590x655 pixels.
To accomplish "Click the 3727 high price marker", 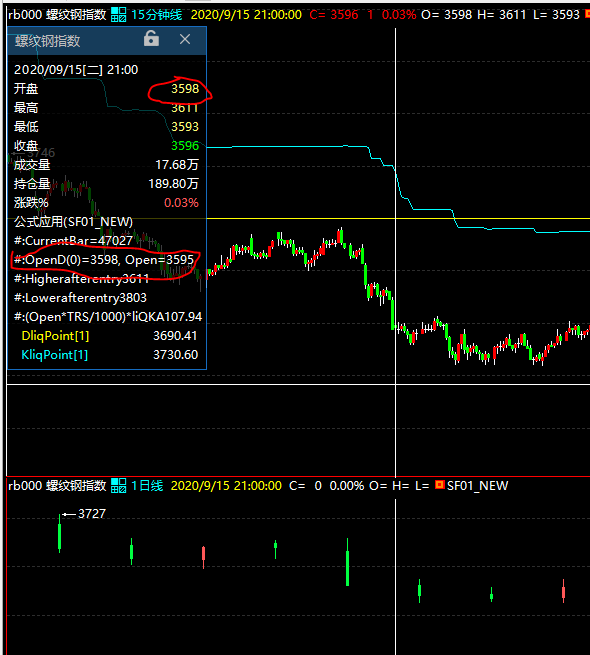I will click(92, 514).
